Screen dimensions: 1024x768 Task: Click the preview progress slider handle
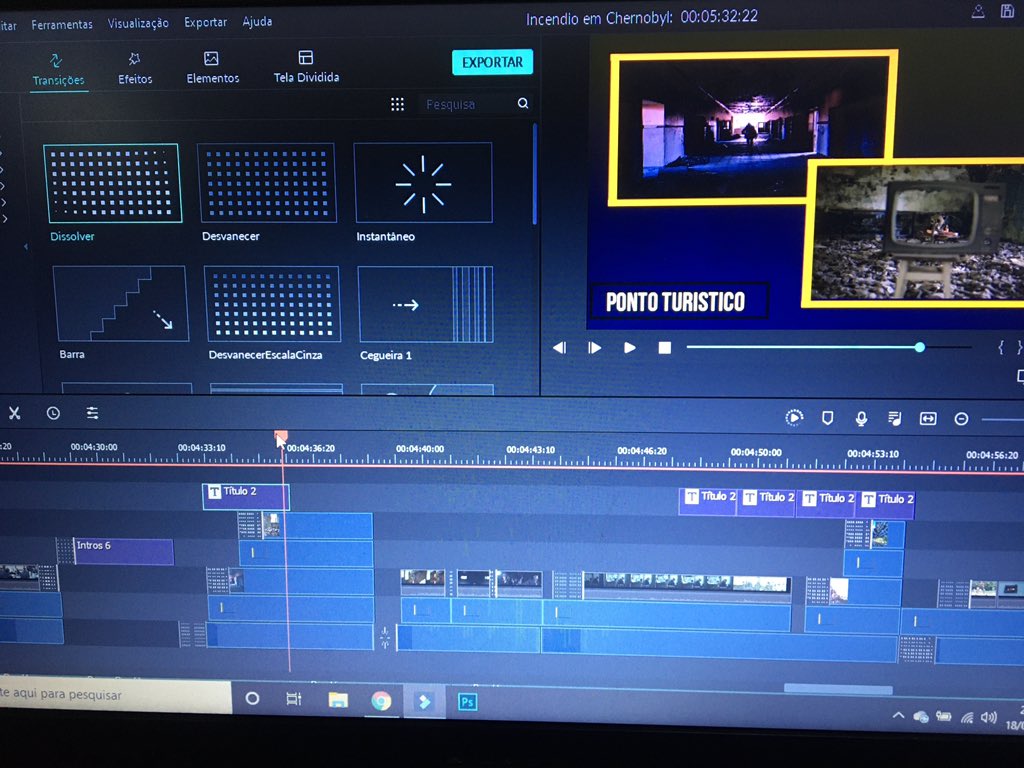tap(920, 347)
